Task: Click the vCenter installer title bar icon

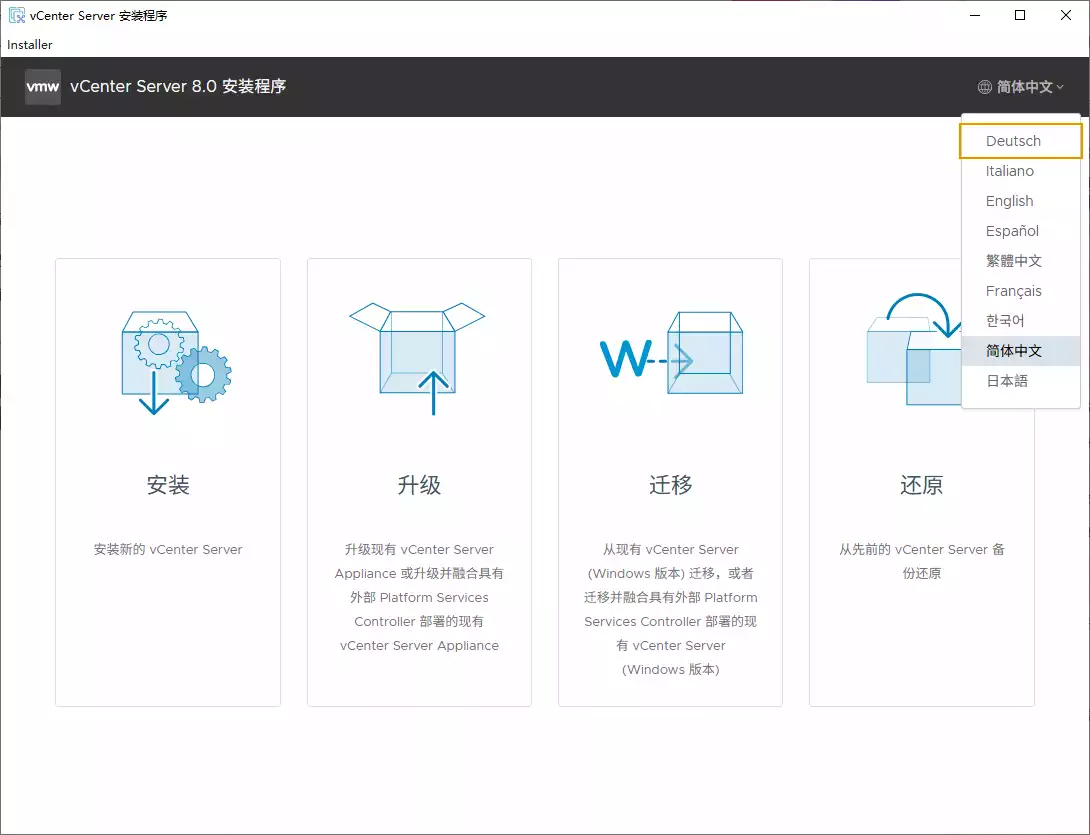Action: [x=17, y=15]
